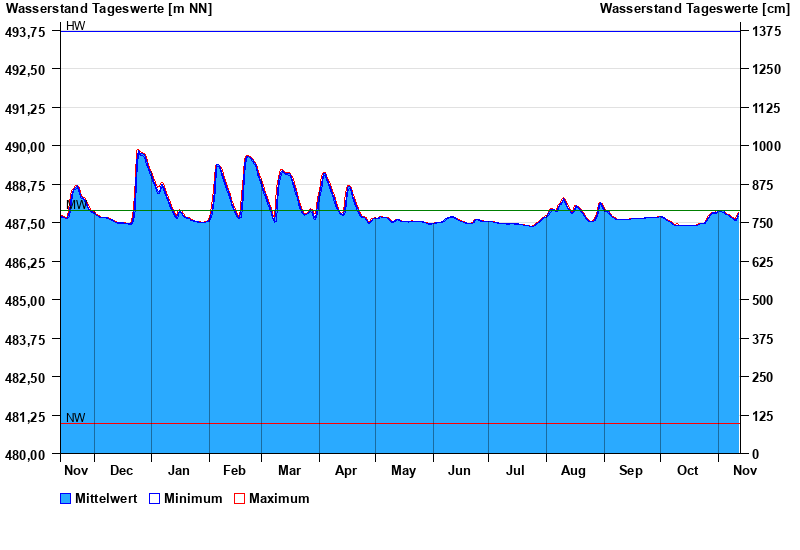
Task: Click the Jul month label on x-axis
Action: [x=516, y=471]
